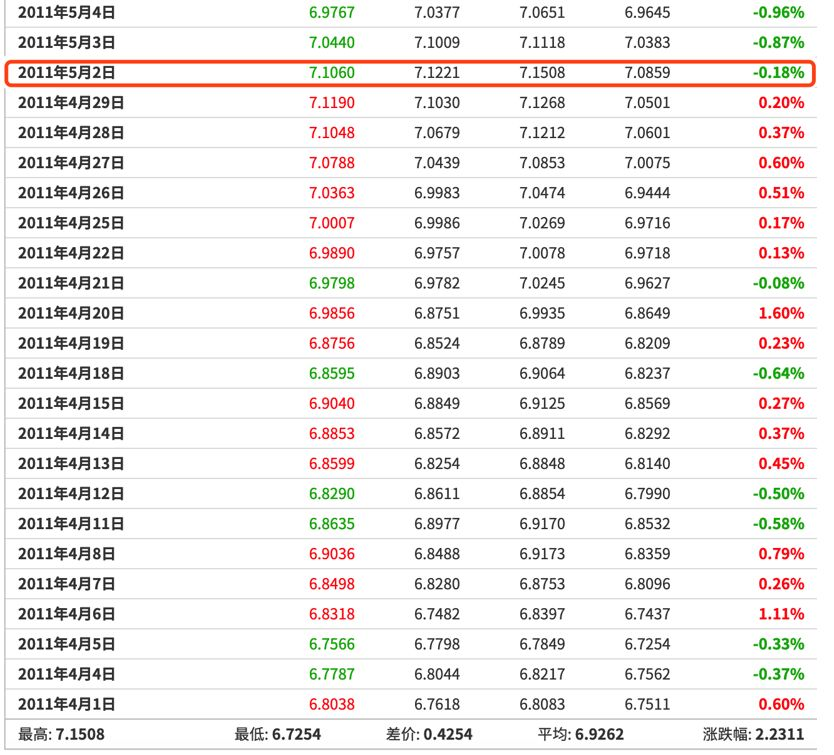Click the 2011年4月12日 row date
834x755 pixels.
click(x=71, y=494)
